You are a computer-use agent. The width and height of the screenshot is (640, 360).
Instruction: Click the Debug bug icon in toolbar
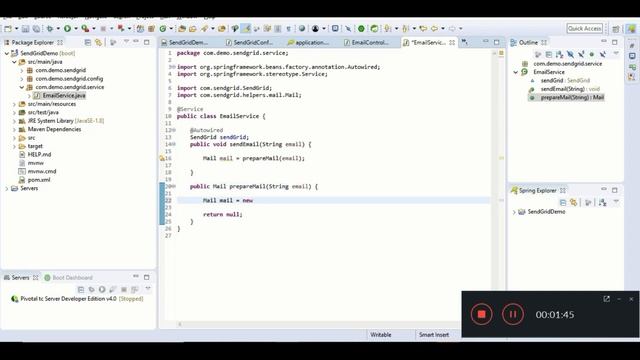[50, 28]
